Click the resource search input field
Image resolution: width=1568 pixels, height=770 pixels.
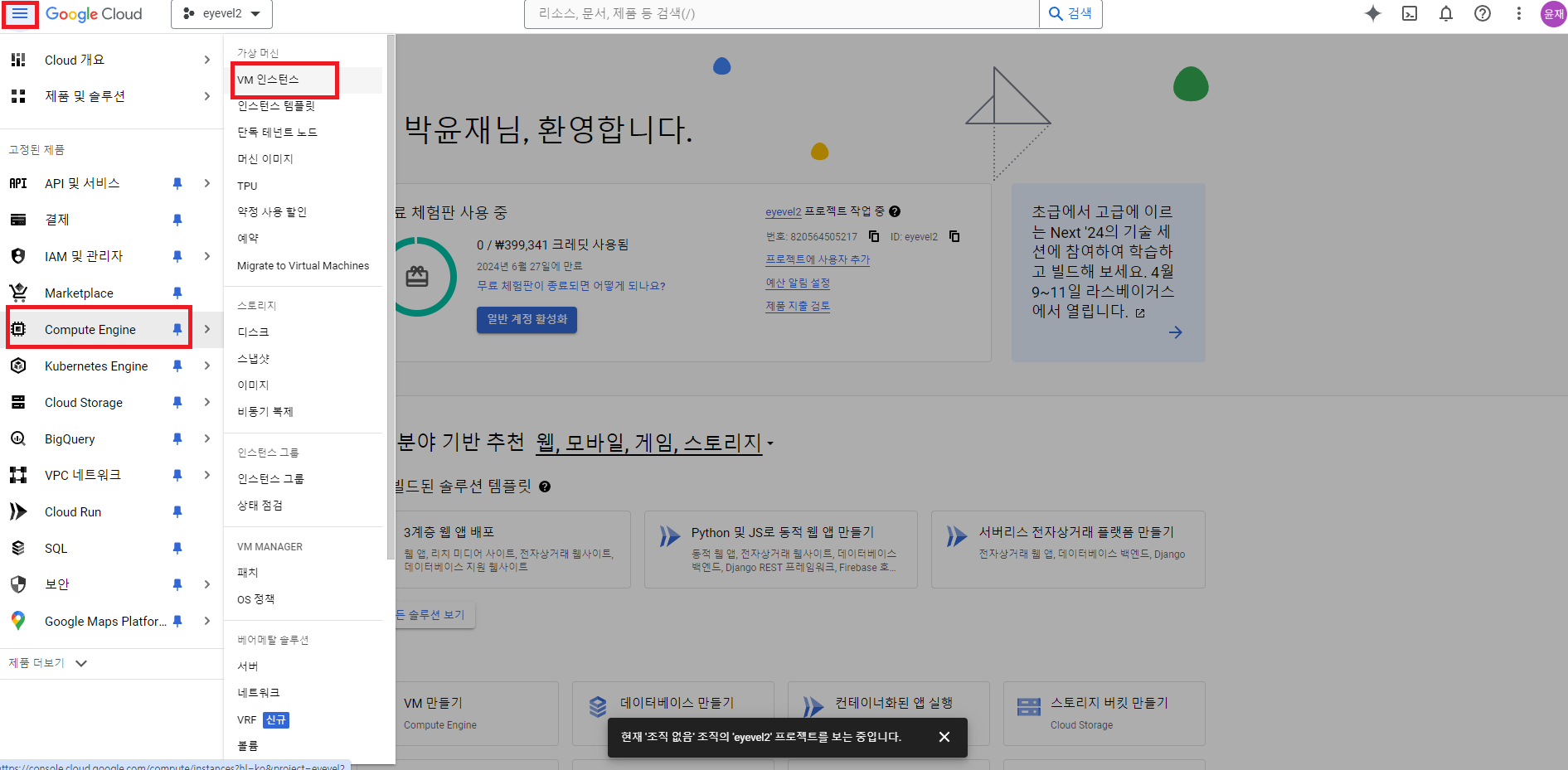782,14
